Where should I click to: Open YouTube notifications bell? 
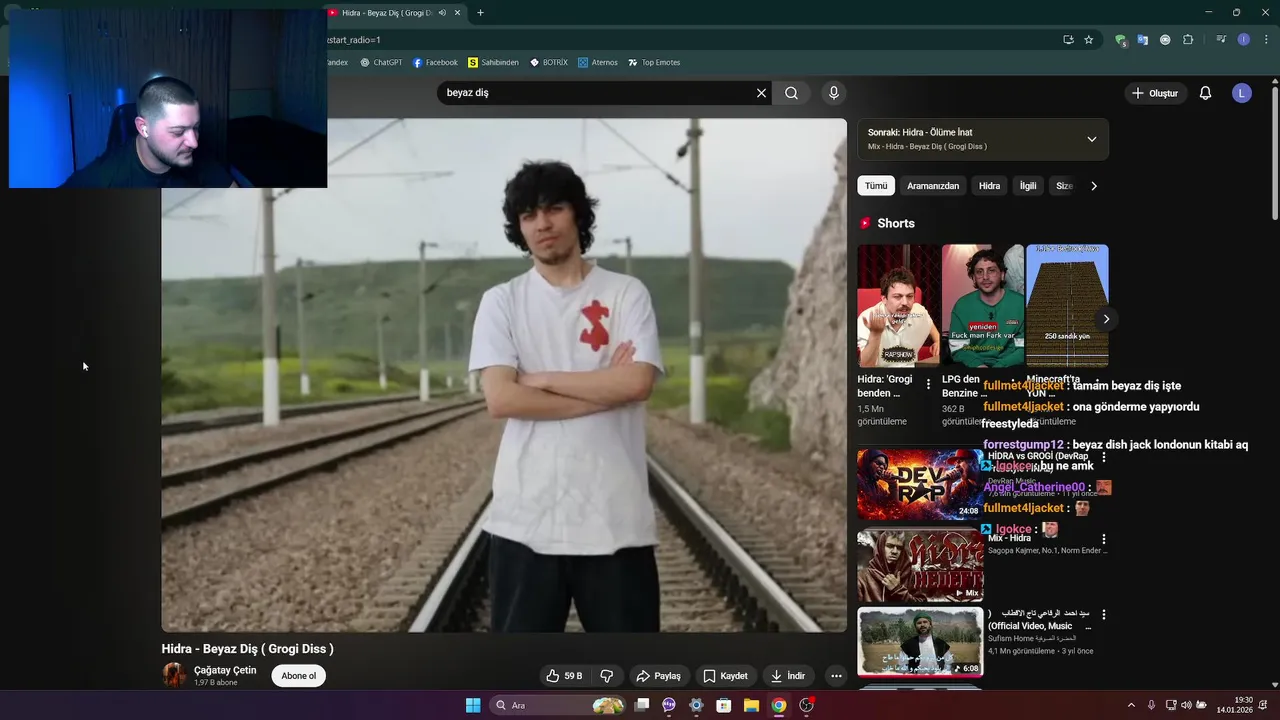pyautogui.click(x=1205, y=93)
